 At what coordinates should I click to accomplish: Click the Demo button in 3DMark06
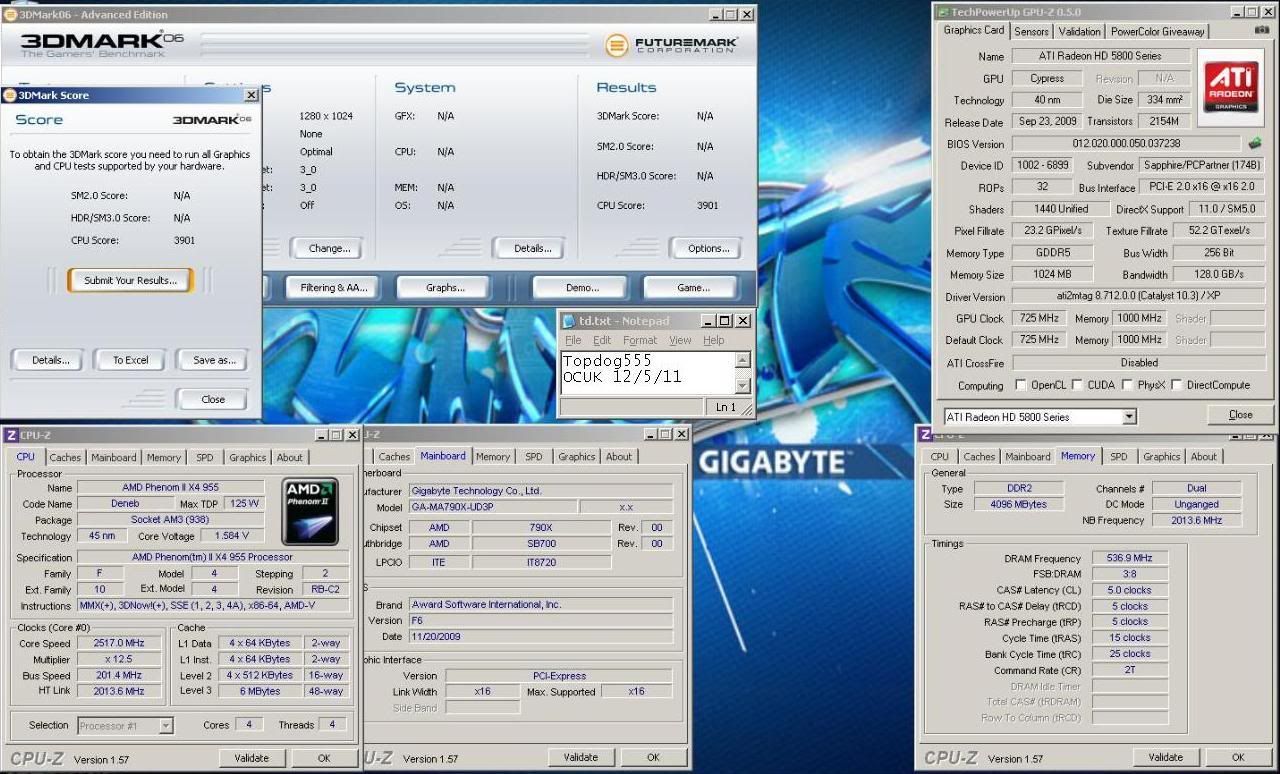click(581, 287)
